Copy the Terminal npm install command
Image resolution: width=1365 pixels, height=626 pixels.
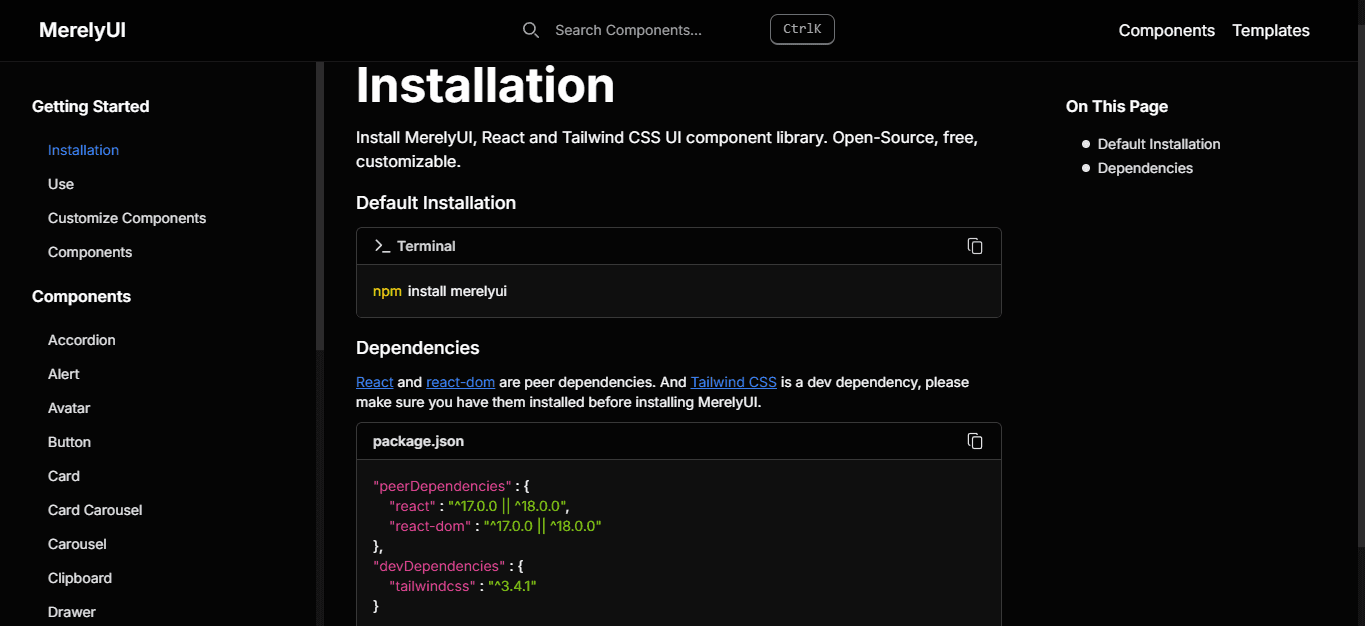click(975, 246)
